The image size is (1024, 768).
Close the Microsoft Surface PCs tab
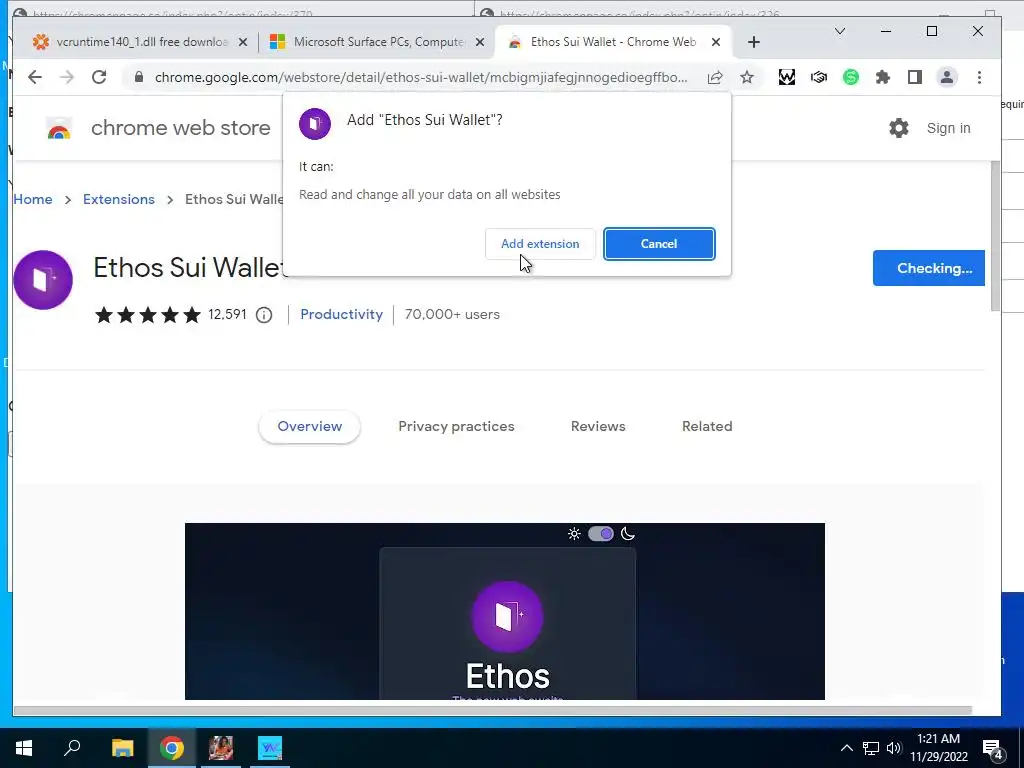[x=480, y=42]
